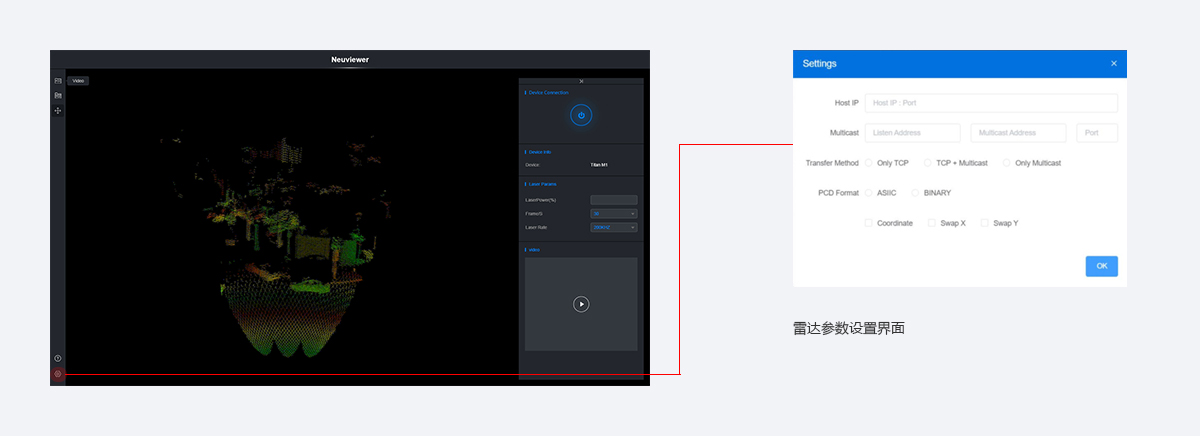
Task: Click the Settings dialog title
Action: coord(820,63)
